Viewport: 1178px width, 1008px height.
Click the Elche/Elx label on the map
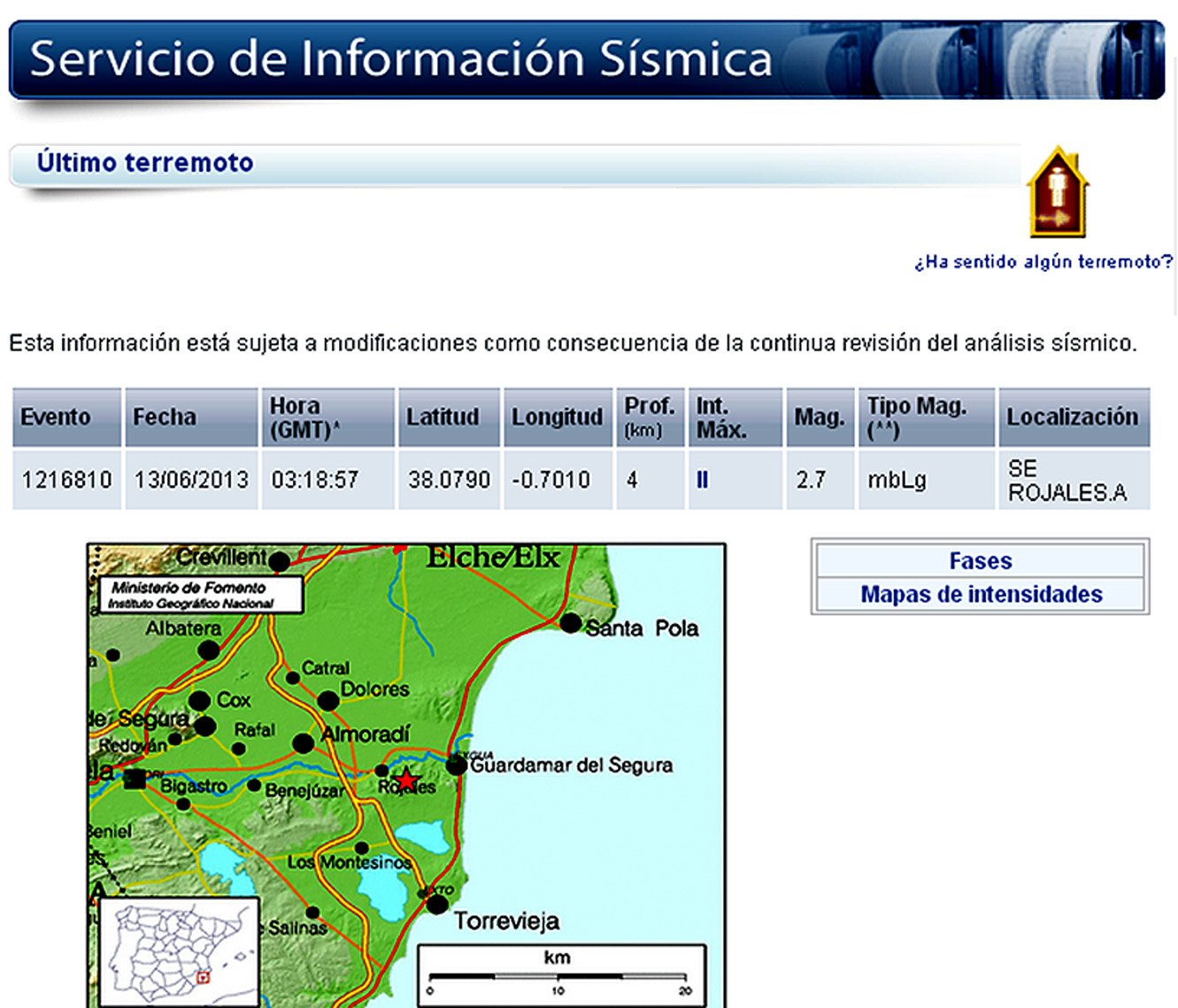coord(493,558)
